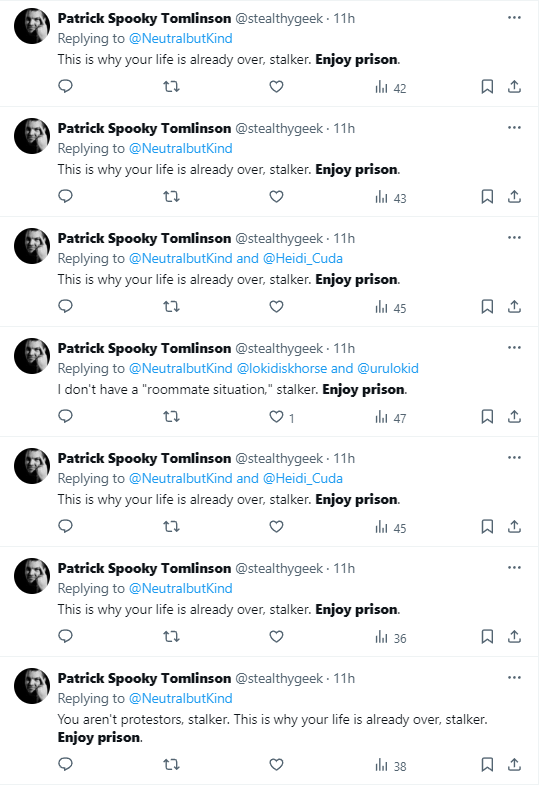Open the more options menu on the first tweet

tap(514, 18)
